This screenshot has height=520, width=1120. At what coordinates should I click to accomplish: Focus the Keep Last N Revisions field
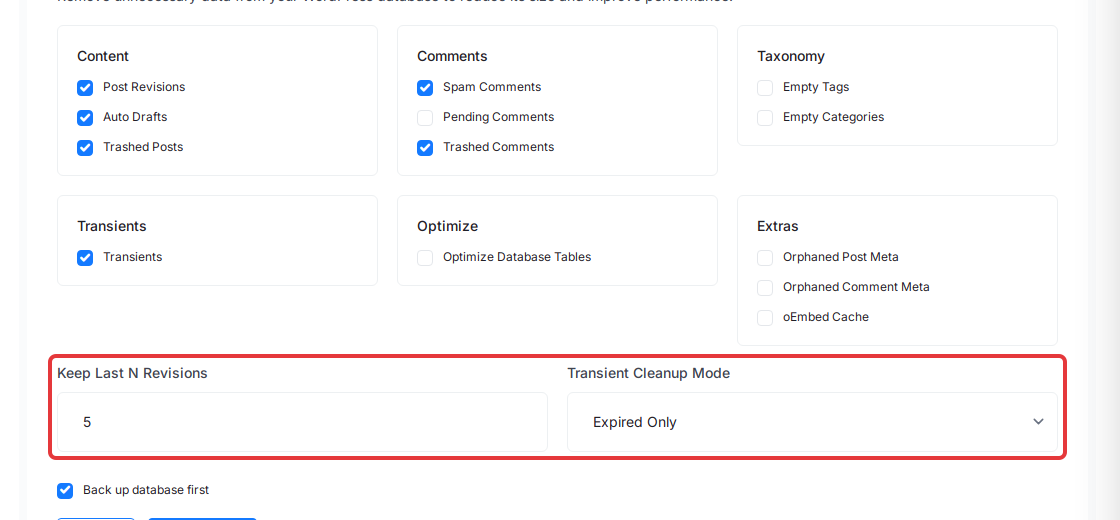[x=302, y=422]
